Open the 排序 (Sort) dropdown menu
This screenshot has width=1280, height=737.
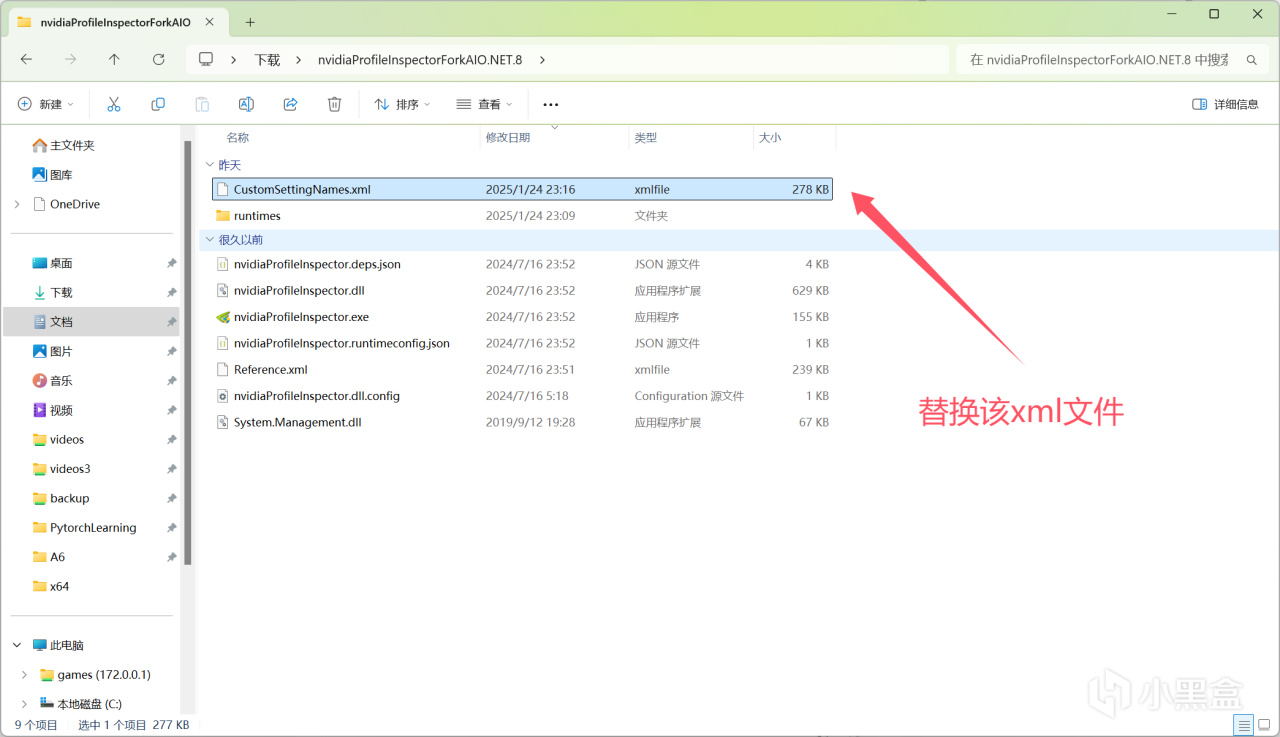402,104
